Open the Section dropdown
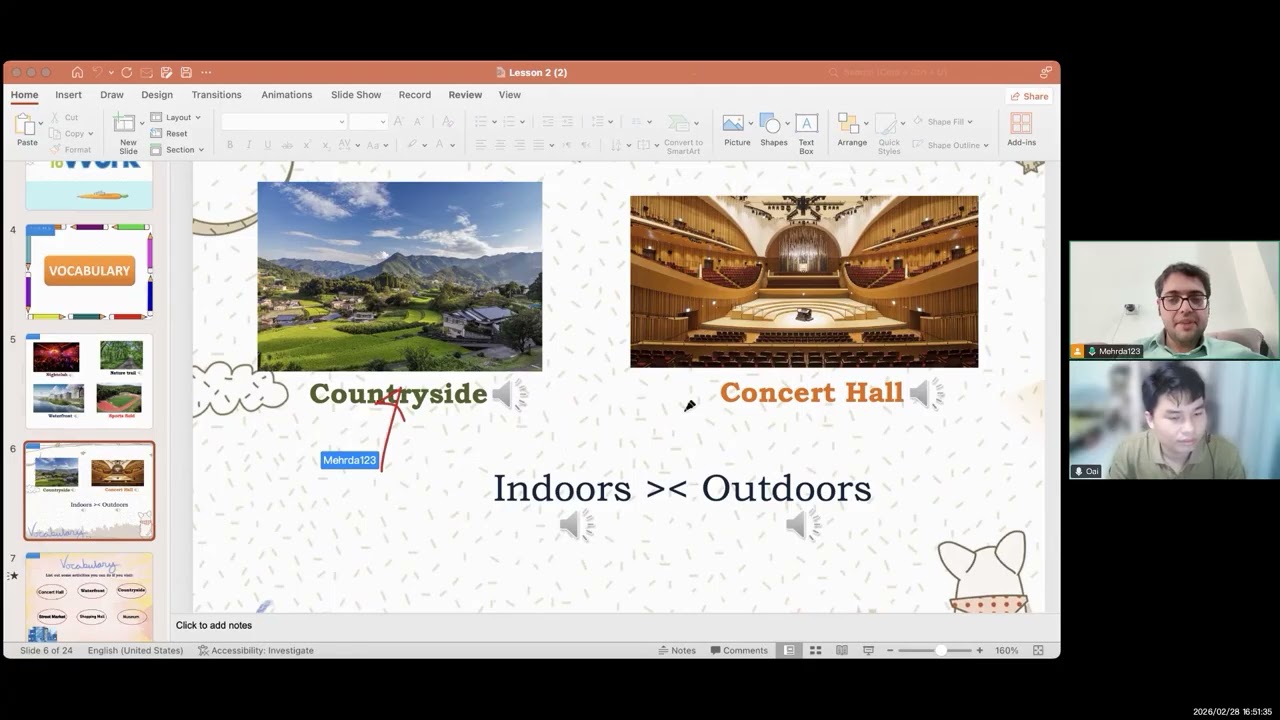 pyautogui.click(x=177, y=150)
